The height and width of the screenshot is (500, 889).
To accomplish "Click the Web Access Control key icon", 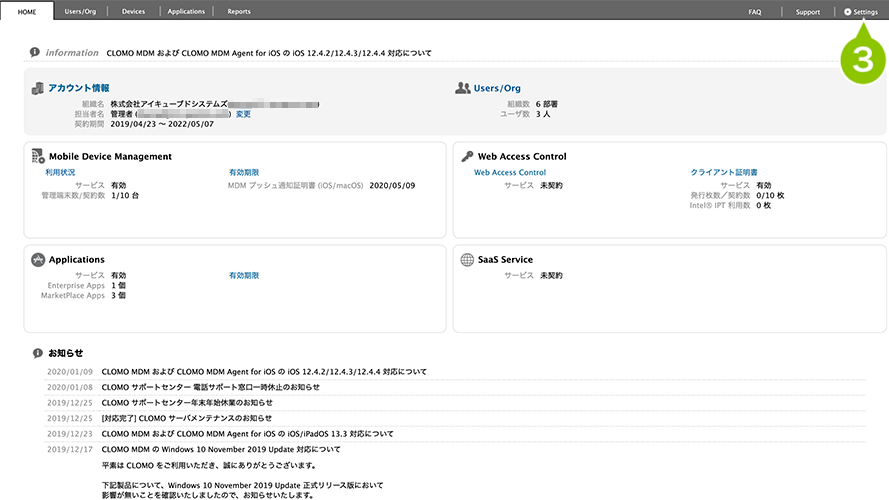I will point(467,156).
